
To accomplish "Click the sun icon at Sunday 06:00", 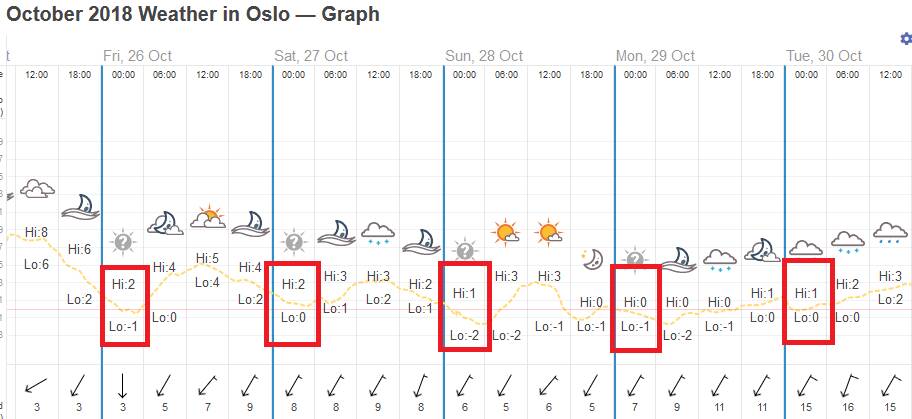I will (x=506, y=234).
